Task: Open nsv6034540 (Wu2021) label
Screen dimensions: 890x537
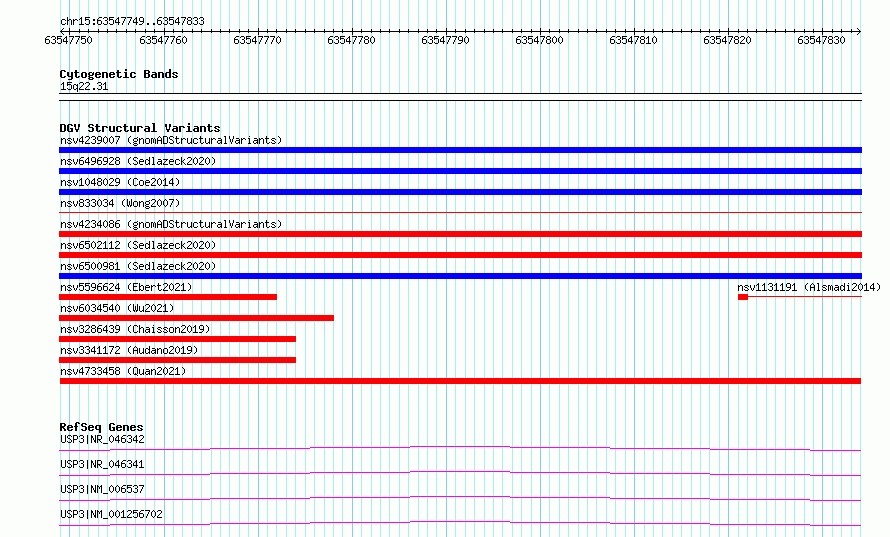Action: click(x=117, y=308)
